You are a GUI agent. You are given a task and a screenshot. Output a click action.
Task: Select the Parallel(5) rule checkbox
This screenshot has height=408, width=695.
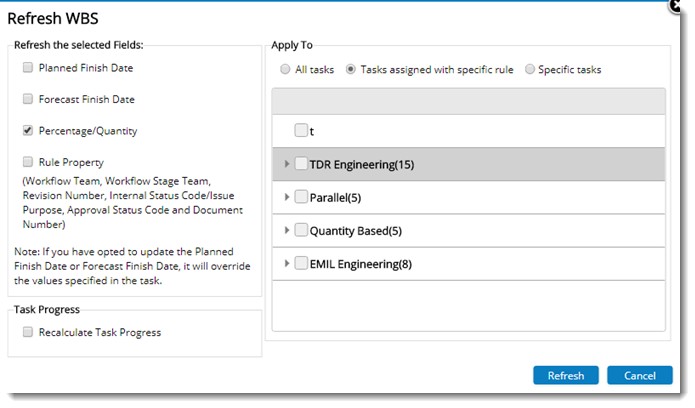(301, 197)
